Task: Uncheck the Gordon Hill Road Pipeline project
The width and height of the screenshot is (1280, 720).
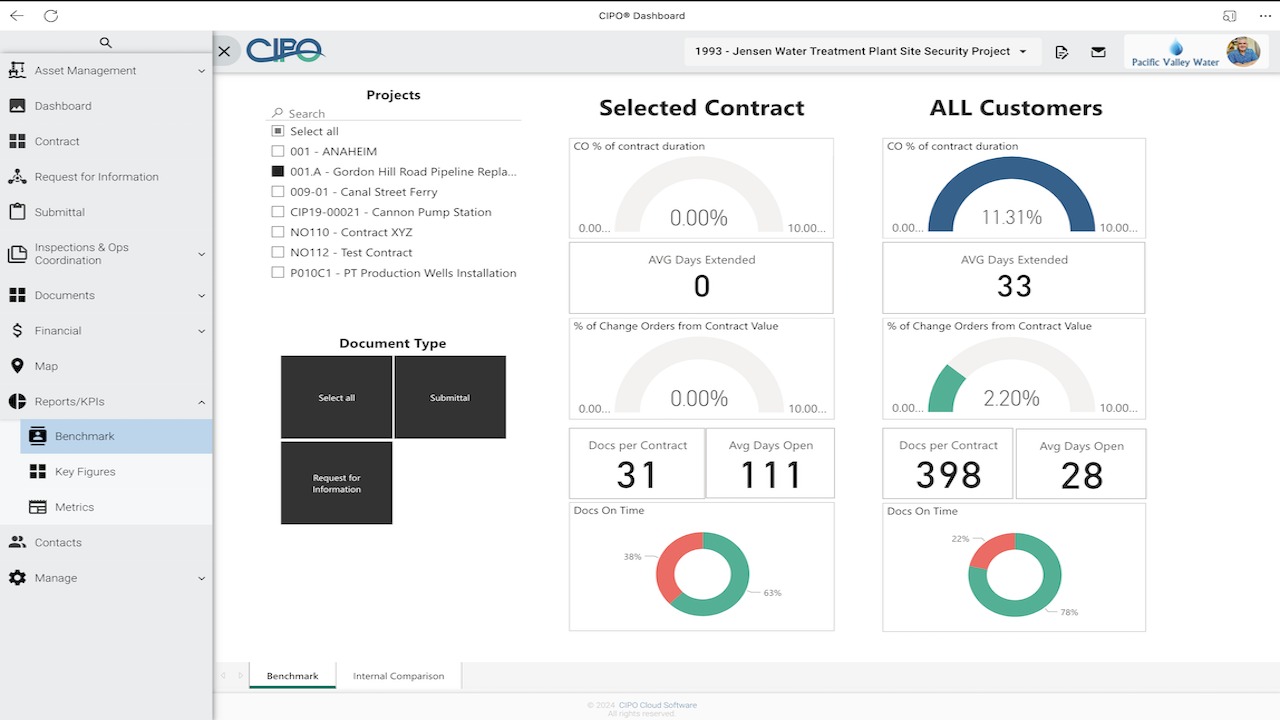Action: click(277, 171)
